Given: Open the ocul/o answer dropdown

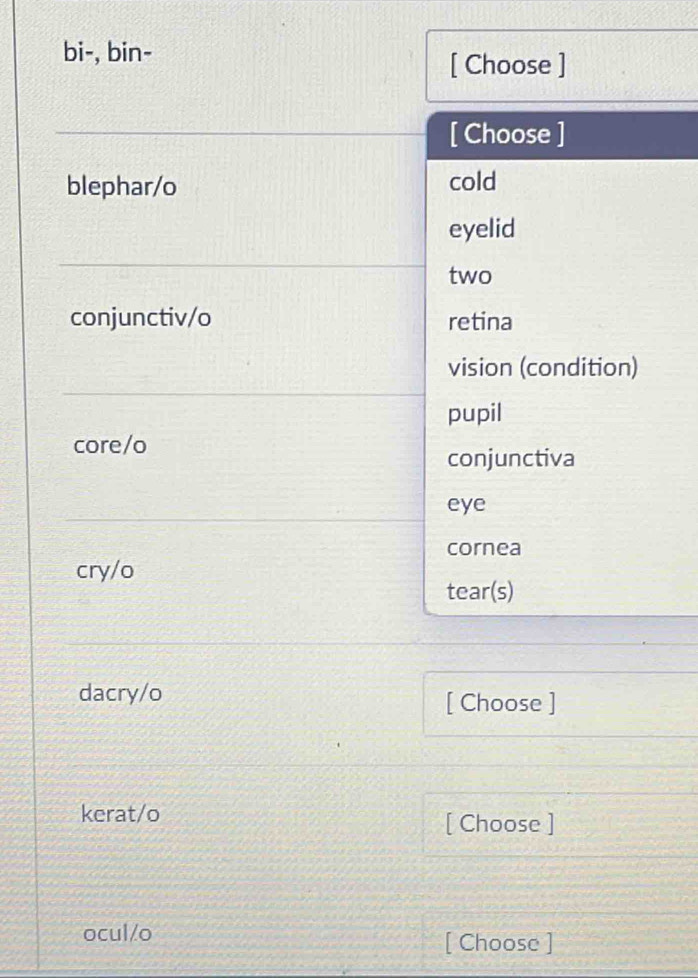Looking at the screenshot, I should [560, 942].
